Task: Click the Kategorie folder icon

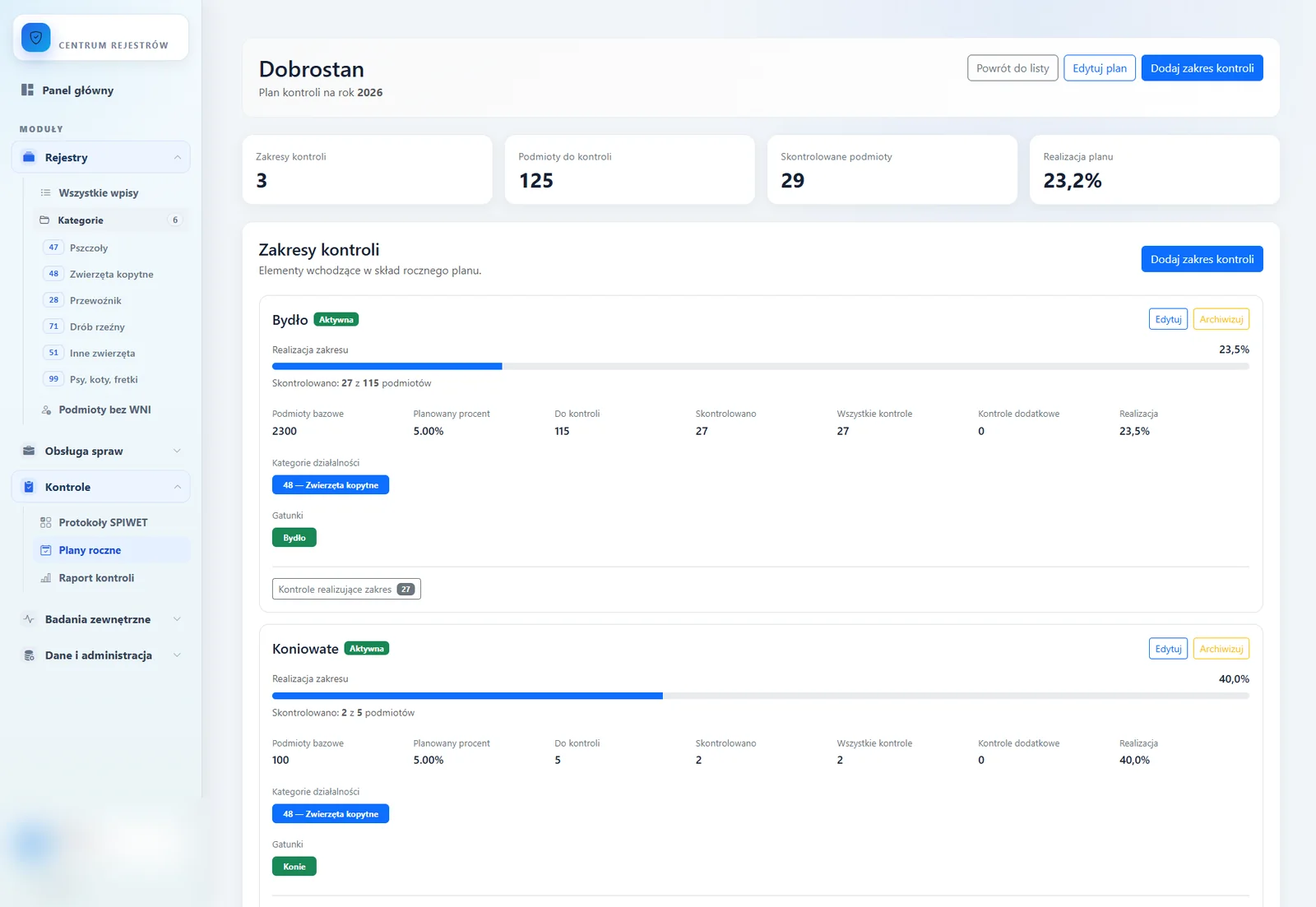Action: point(44,220)
